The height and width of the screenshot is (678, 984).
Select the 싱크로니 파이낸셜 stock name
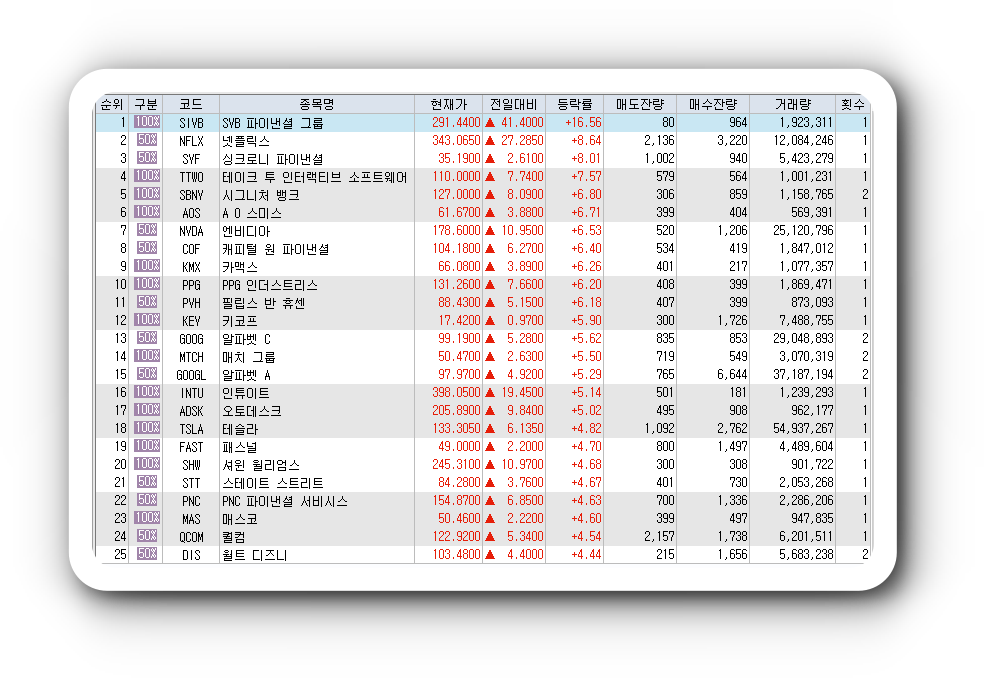click(x=272, y=159)
